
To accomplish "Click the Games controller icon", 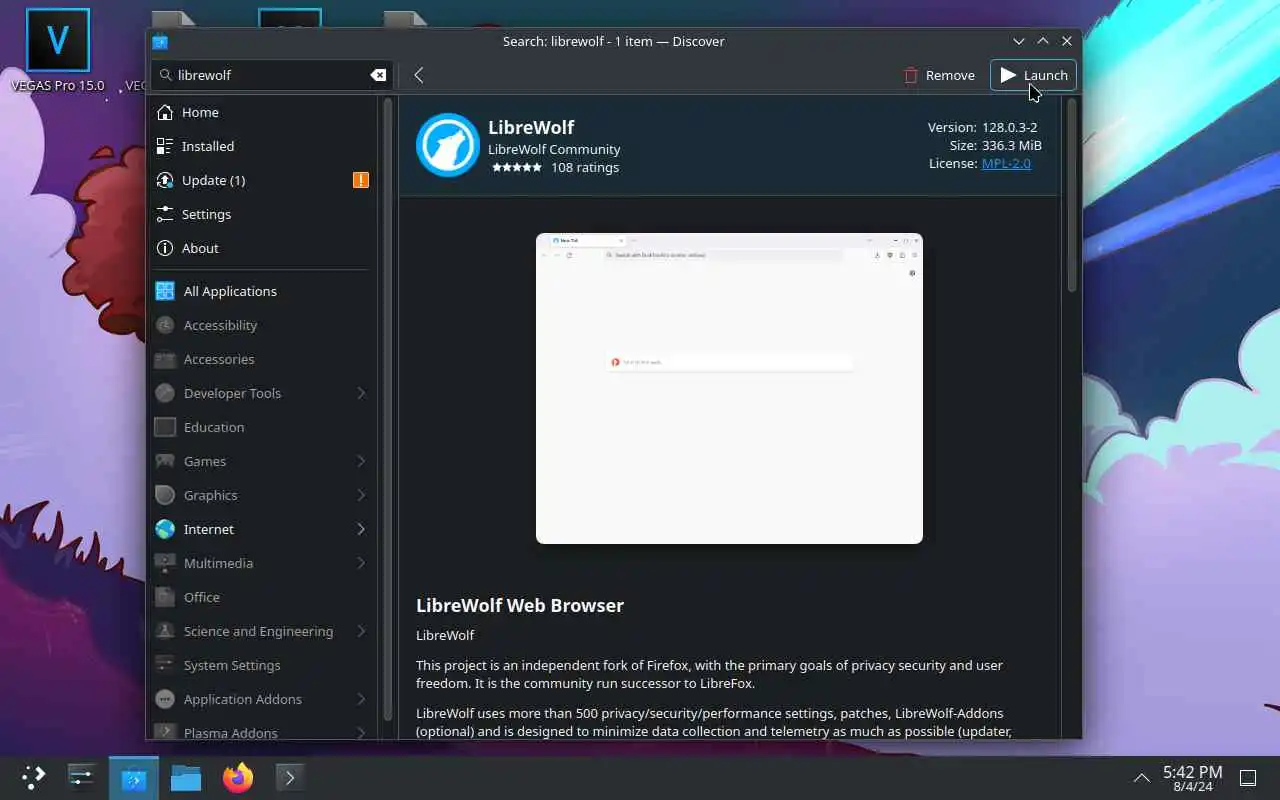I will 165,461.
